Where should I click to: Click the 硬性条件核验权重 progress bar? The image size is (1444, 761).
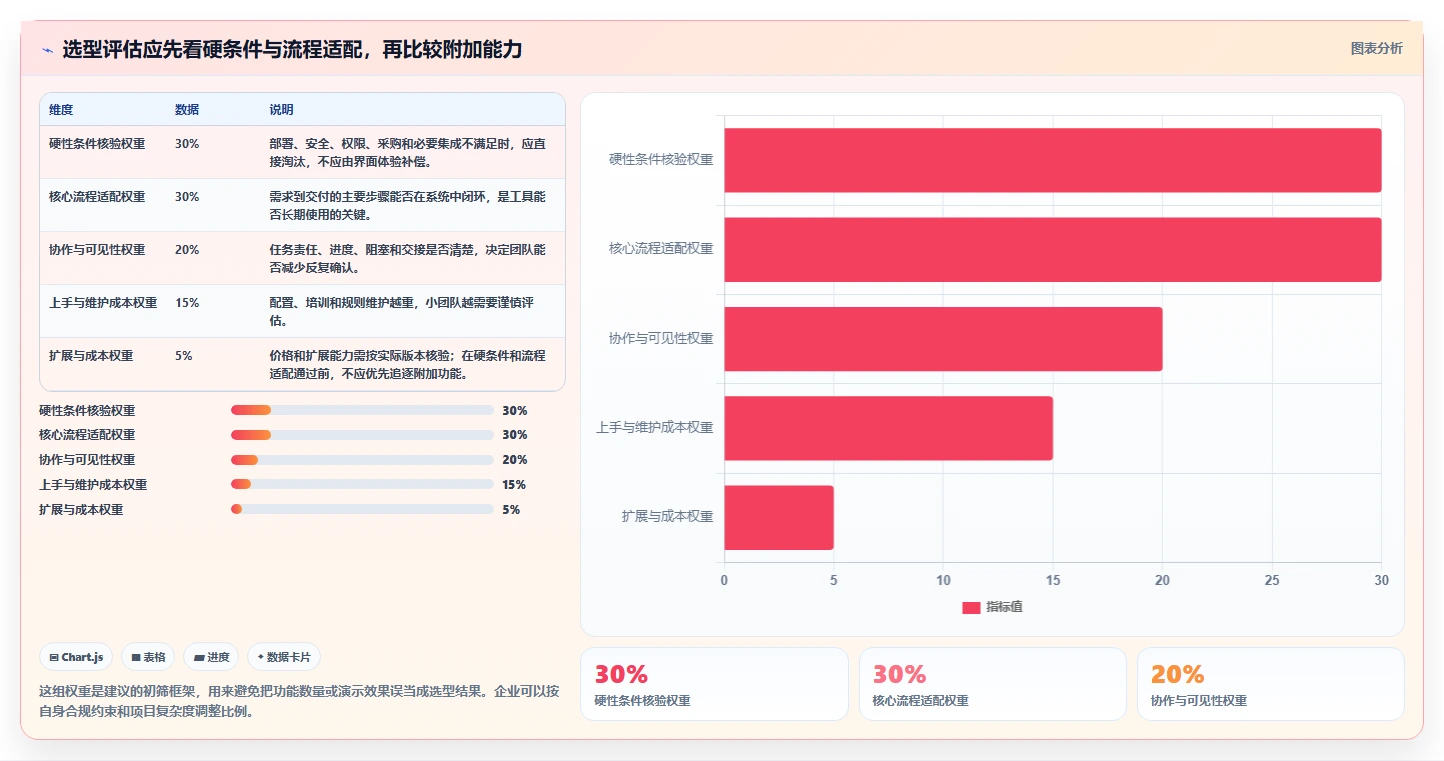tap(362, 410)
